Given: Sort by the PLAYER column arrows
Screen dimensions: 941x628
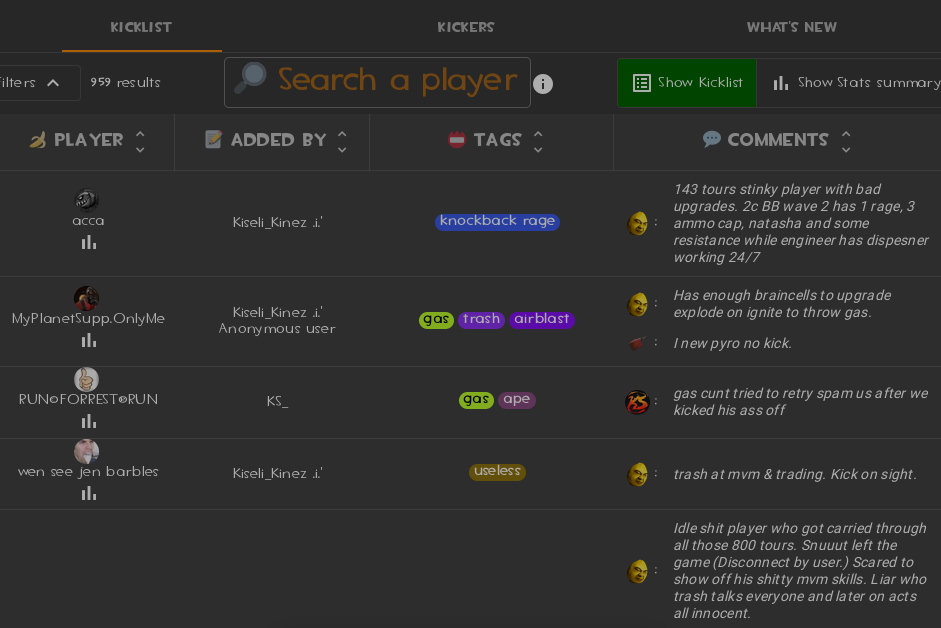Looking at the screenshot, I should [x=140, y=142].
